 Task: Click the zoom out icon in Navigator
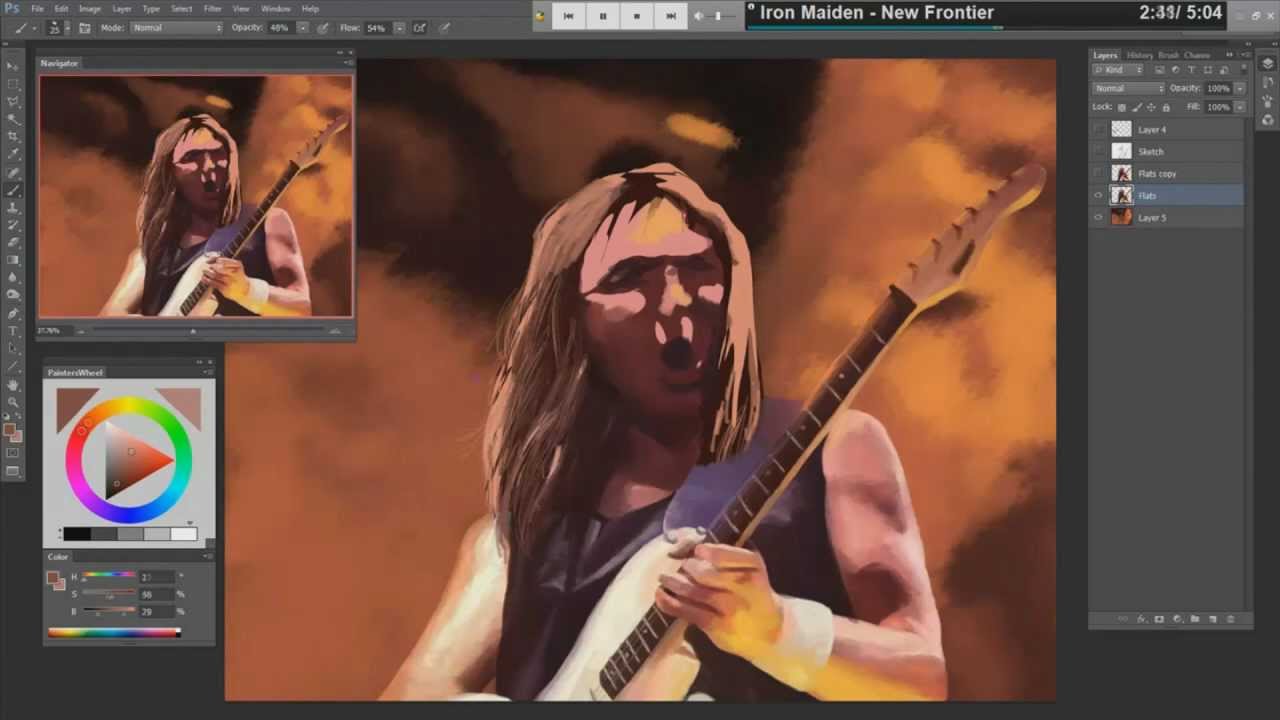click(80, 331)
